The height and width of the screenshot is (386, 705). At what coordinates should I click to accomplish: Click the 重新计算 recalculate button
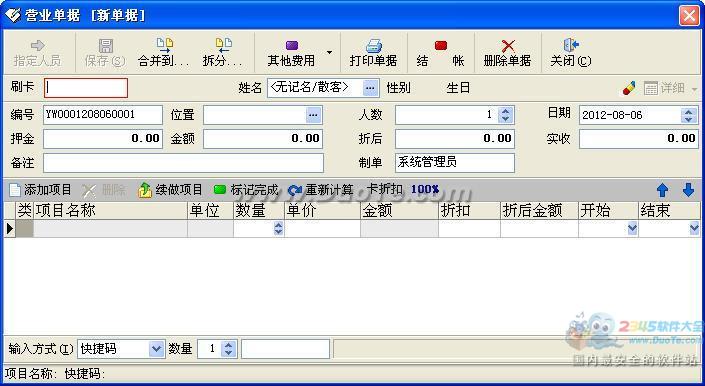coord(321,190)
